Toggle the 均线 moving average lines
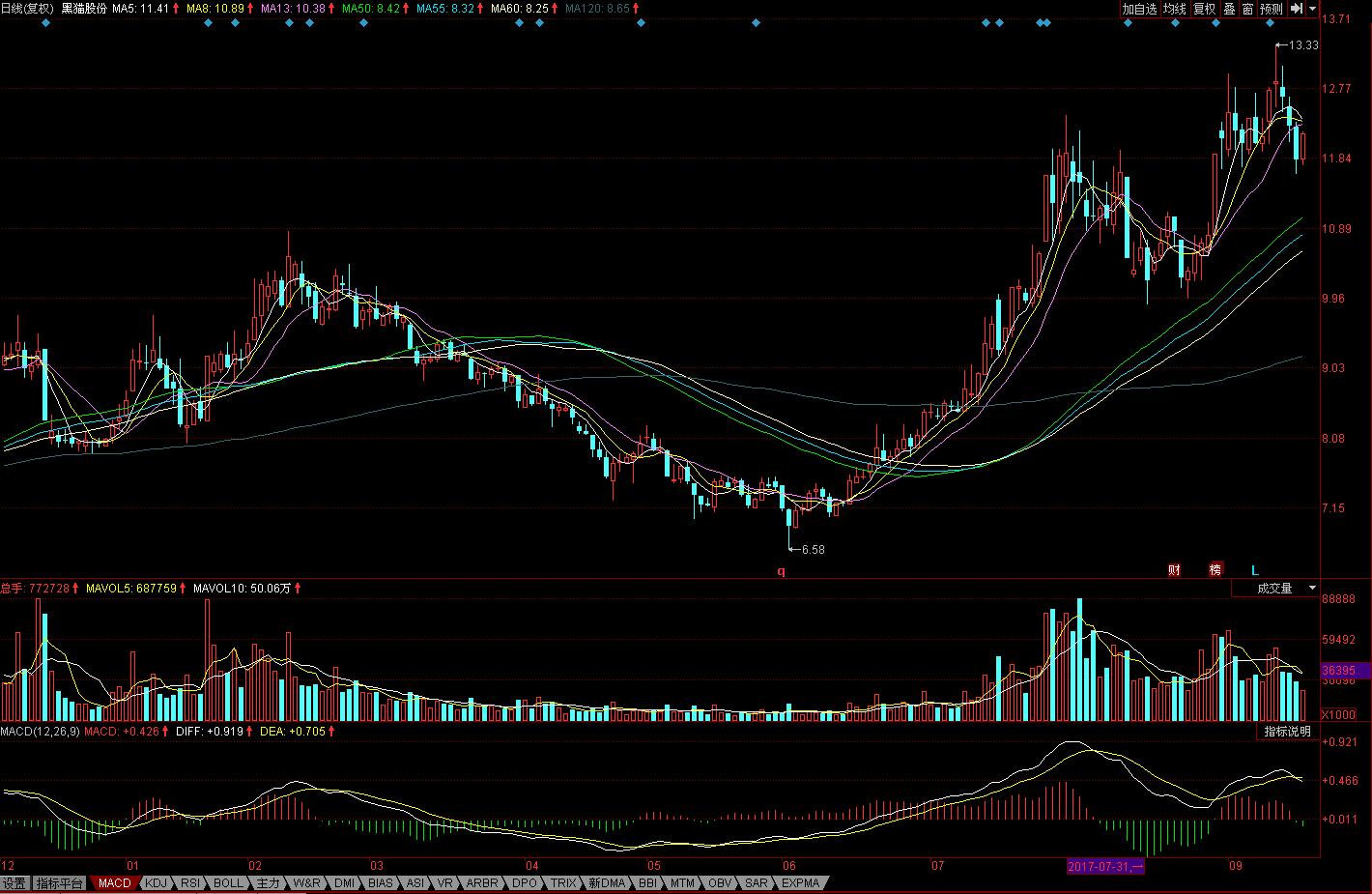This screenshot has width=1372, height=894. pos(1174,9)
